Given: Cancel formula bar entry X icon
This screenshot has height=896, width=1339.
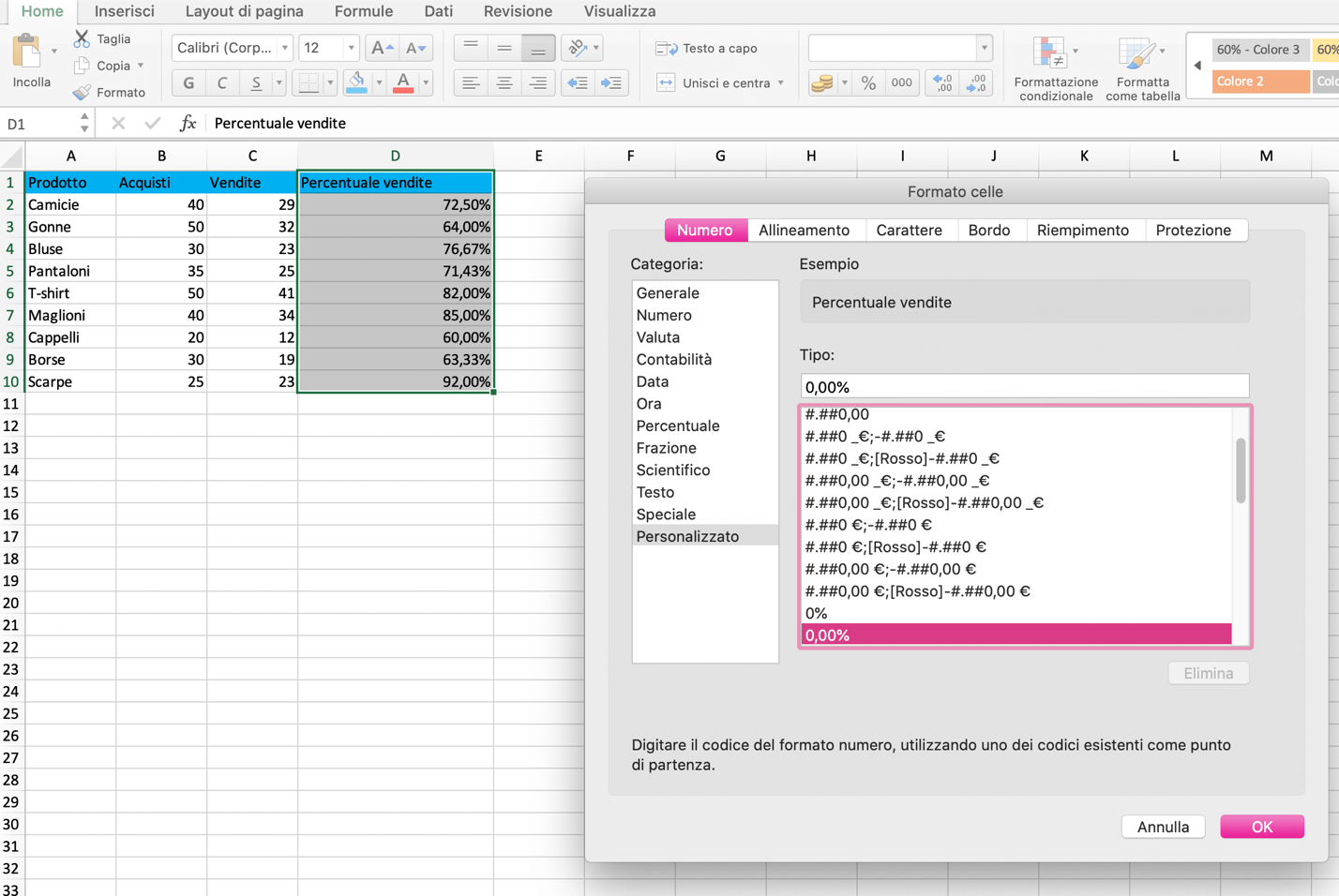Looking at the screenshot, I should [x=118, y=123].
